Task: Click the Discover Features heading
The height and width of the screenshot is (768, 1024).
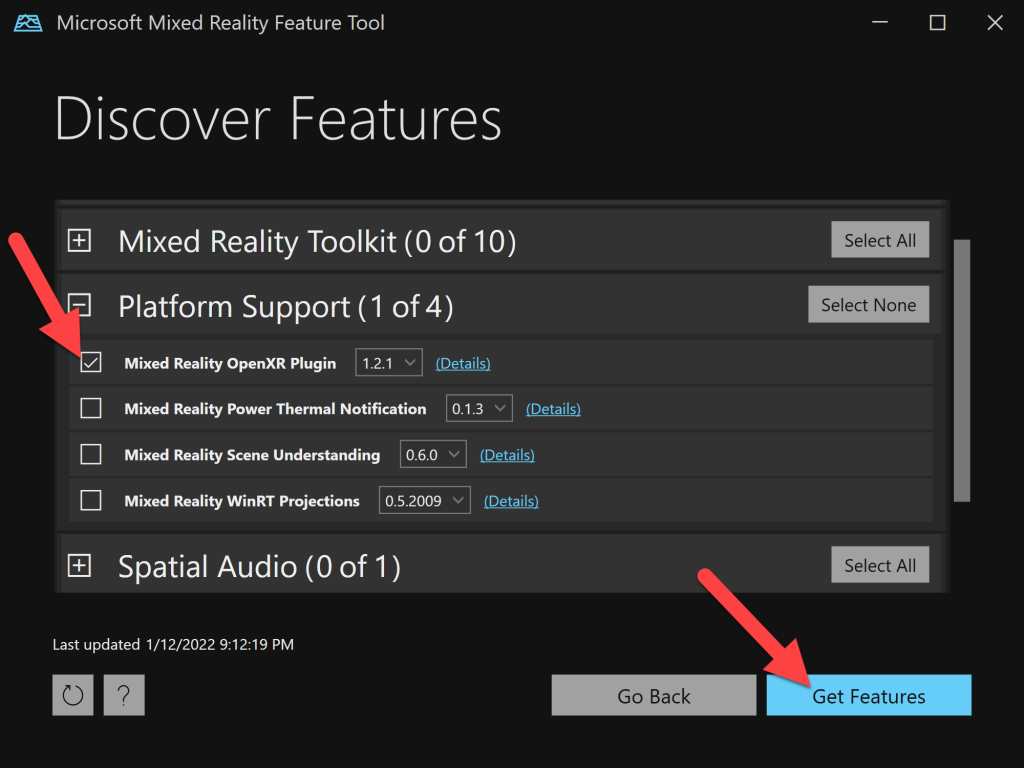Action: [x=278, y=119]
